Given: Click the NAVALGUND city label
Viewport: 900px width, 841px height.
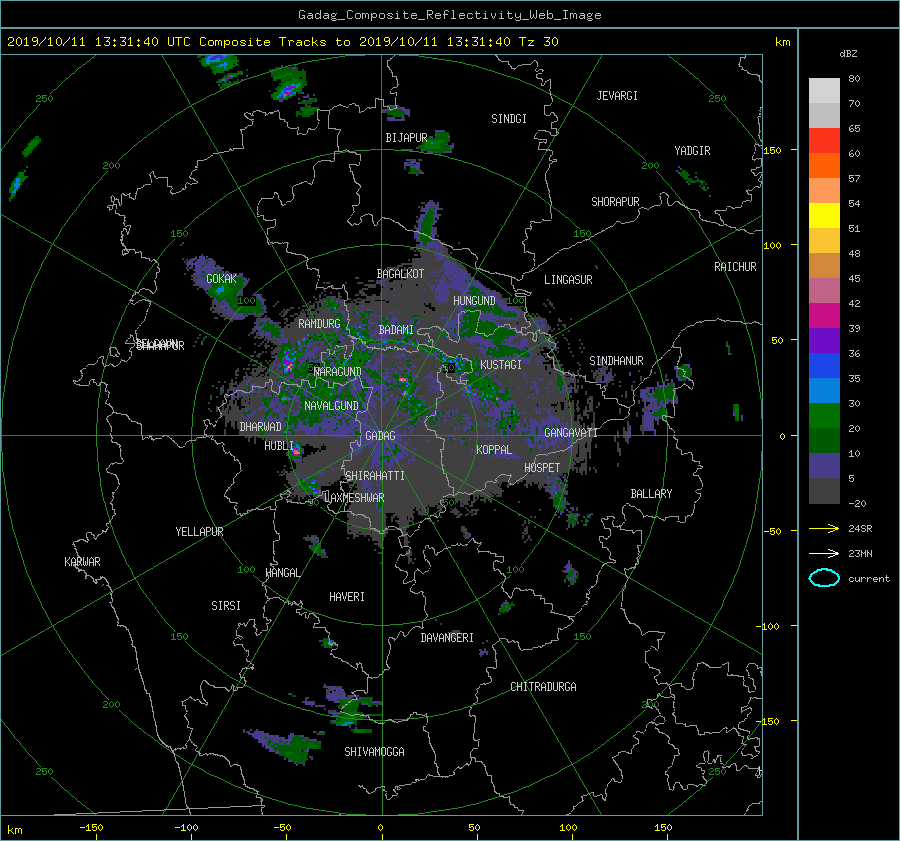Looking at the screenshot, I should click(x=331, y=405).
